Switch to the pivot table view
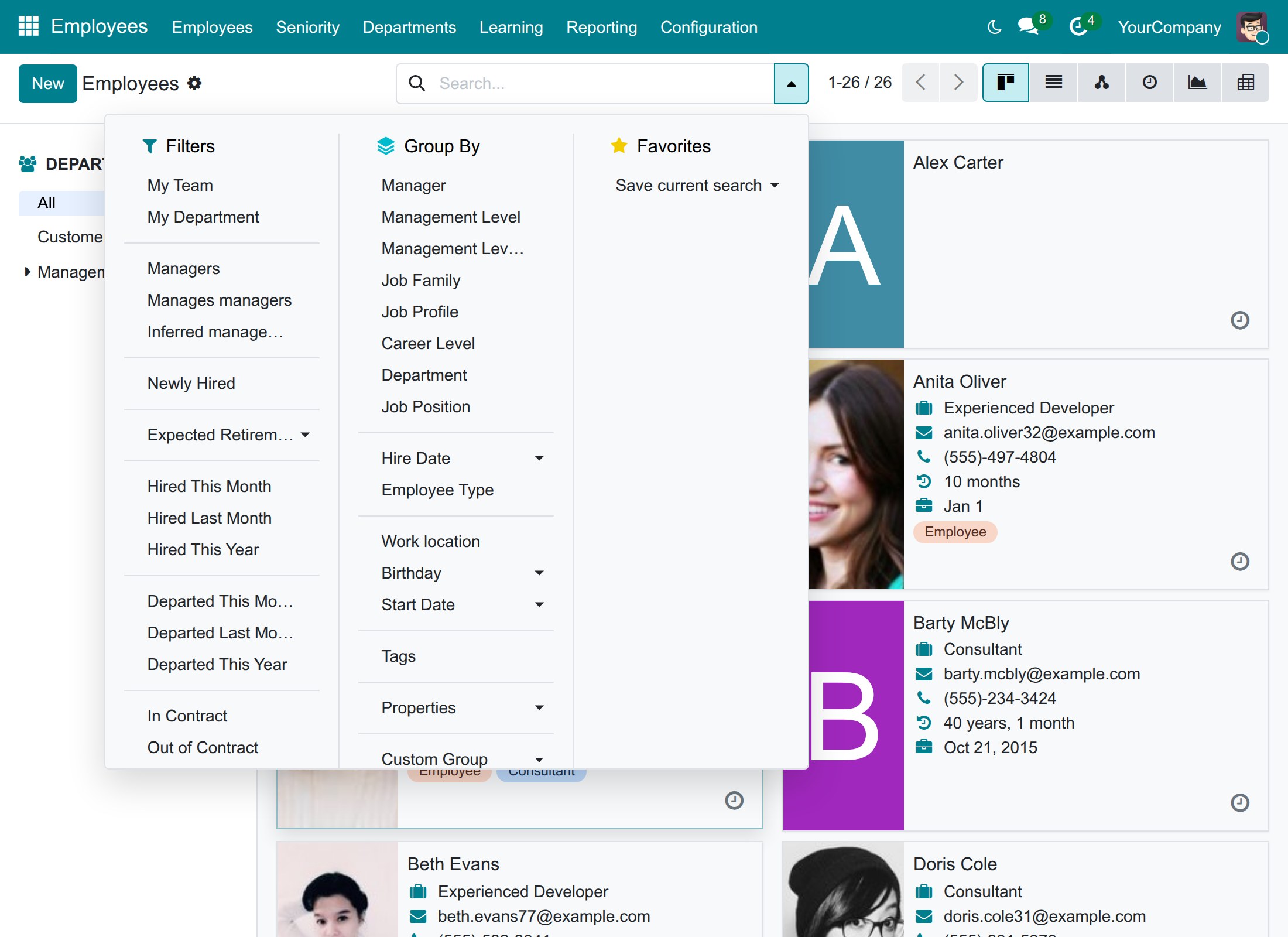Screen dimensions: 1288x937 coord(1245,83)
